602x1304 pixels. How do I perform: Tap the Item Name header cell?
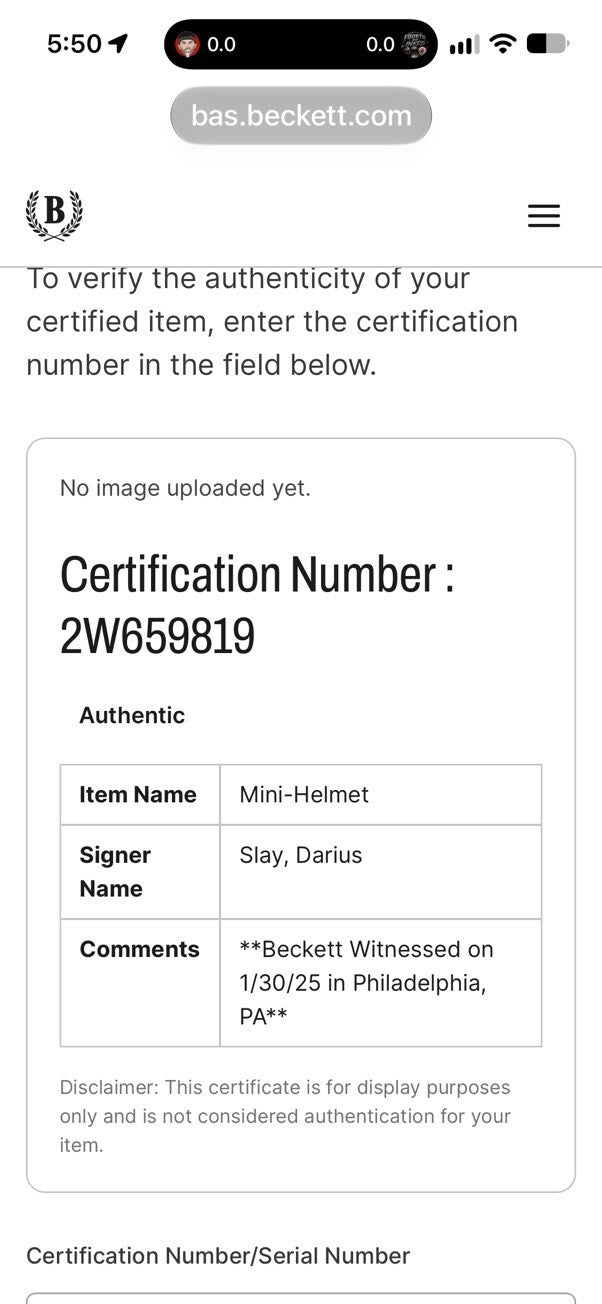point(140,795)
